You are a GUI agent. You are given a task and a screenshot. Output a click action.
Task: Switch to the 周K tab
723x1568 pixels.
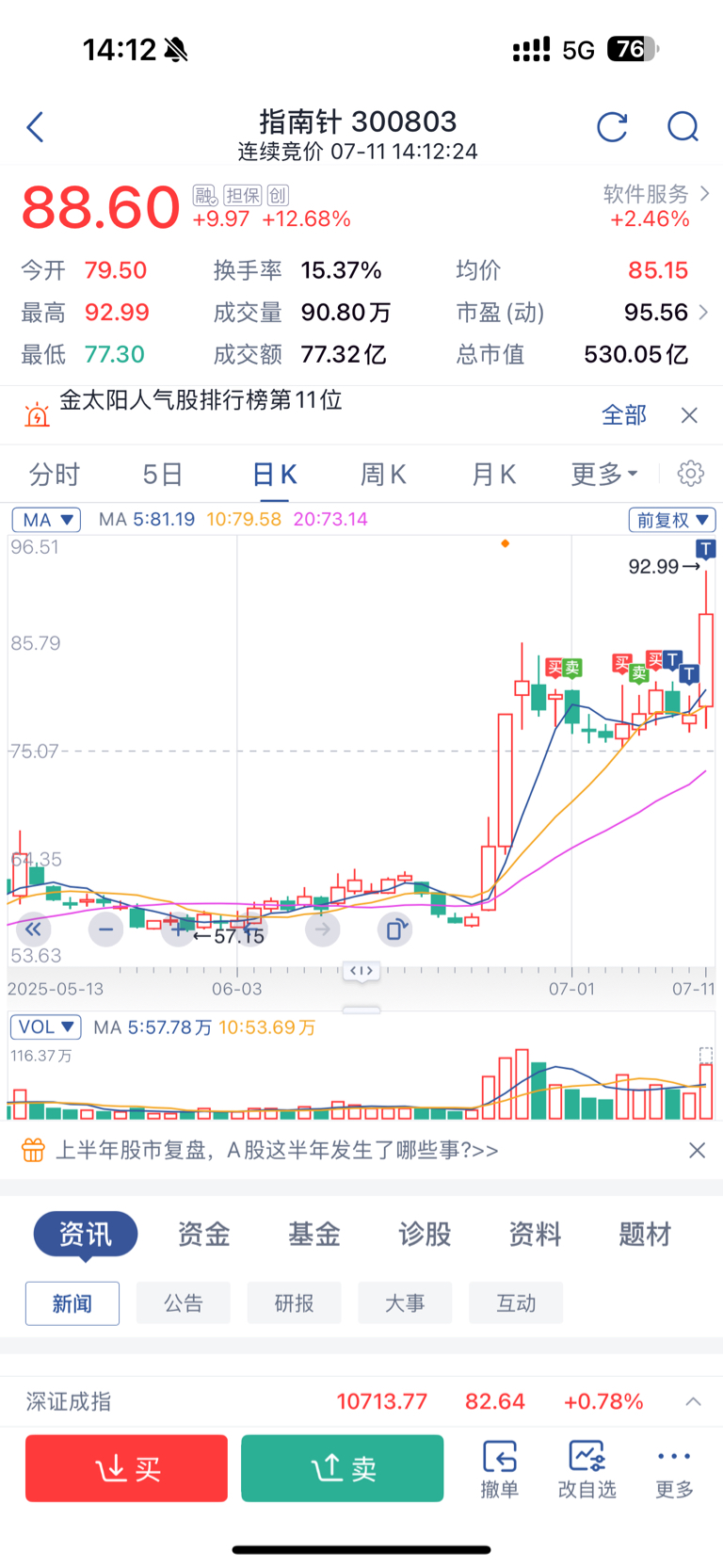click(383, 474)
